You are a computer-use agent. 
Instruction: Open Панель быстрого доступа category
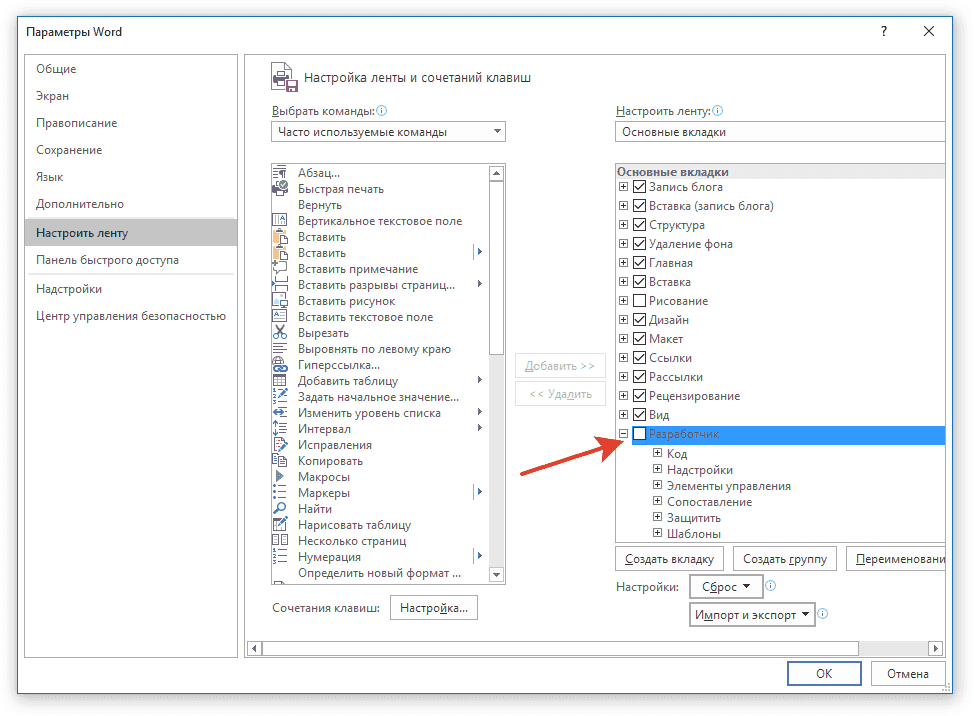131,260
